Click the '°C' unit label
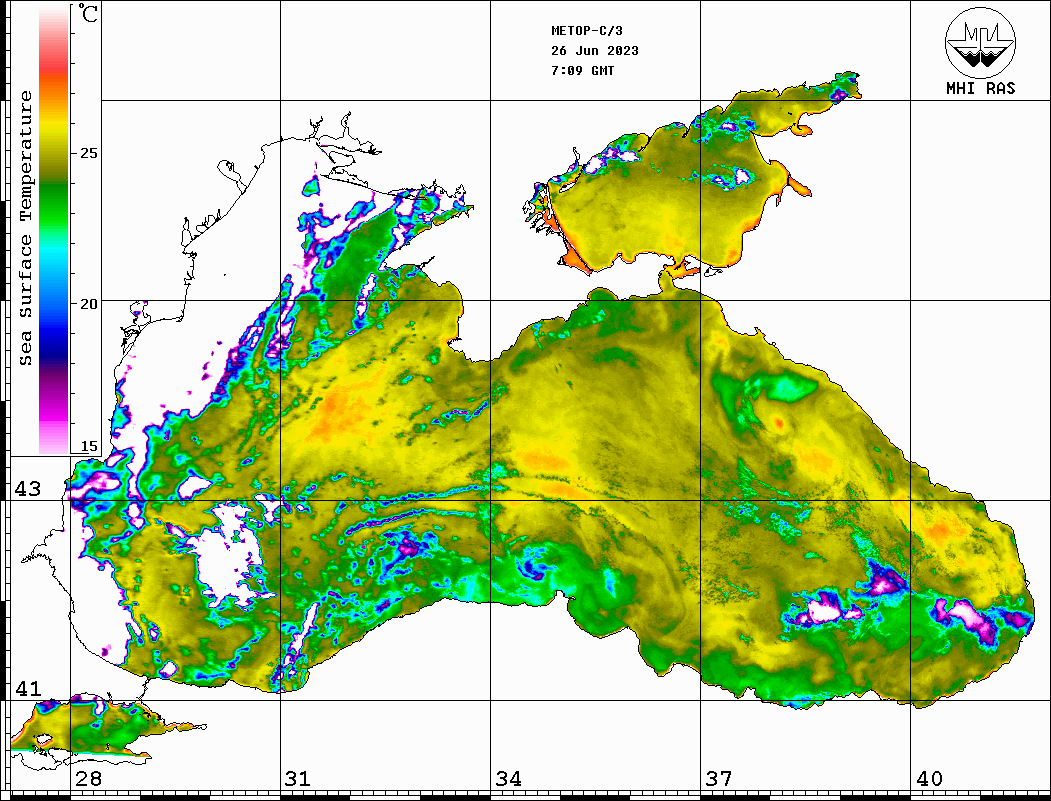The height and width of the screenshot is (801, 1051). point(88,13)
